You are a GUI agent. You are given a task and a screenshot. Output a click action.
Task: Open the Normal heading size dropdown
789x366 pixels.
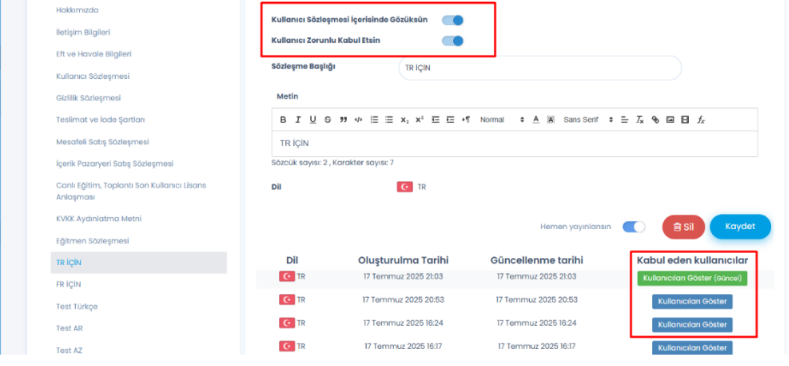tap(502, 120)
